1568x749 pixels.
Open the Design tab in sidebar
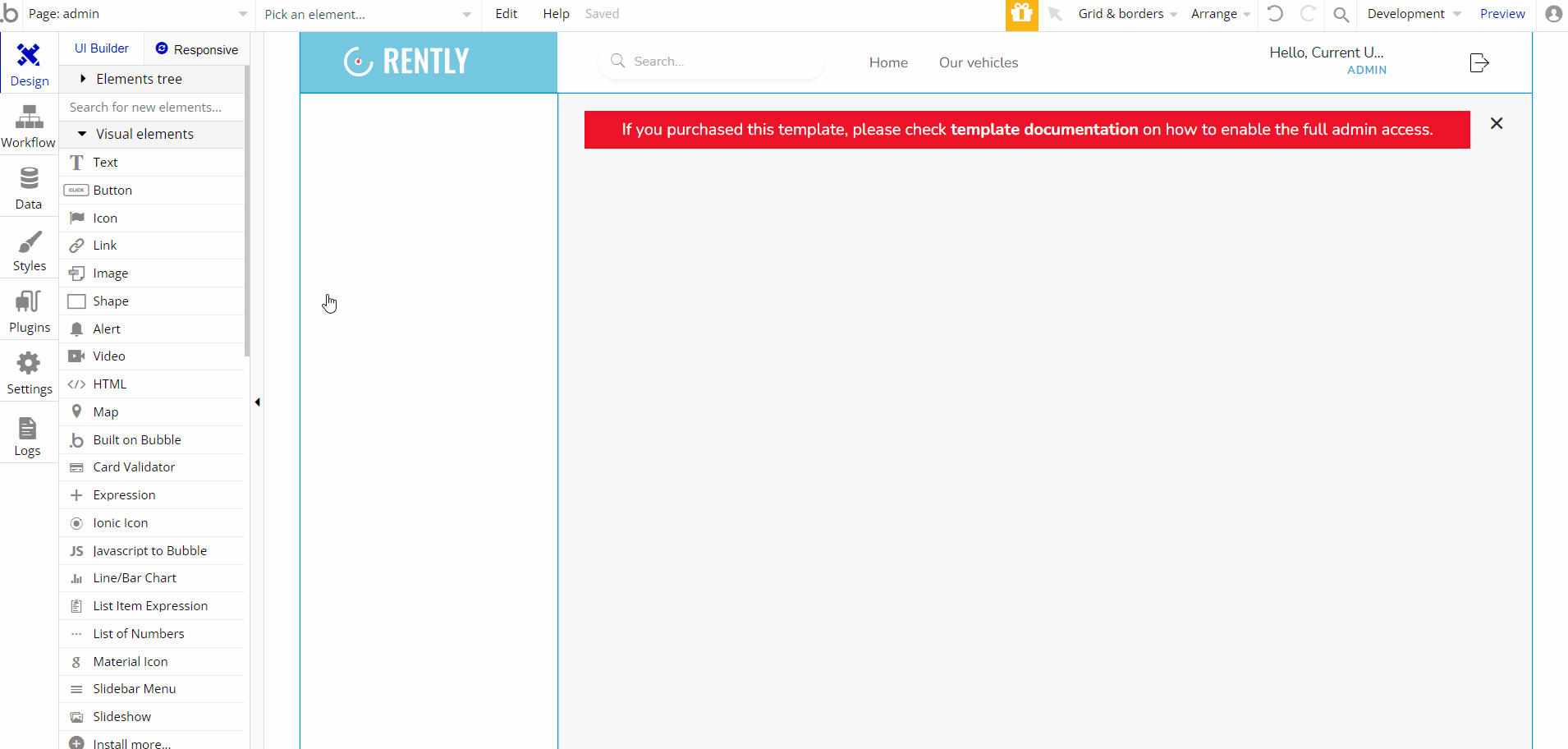point(30,63)
